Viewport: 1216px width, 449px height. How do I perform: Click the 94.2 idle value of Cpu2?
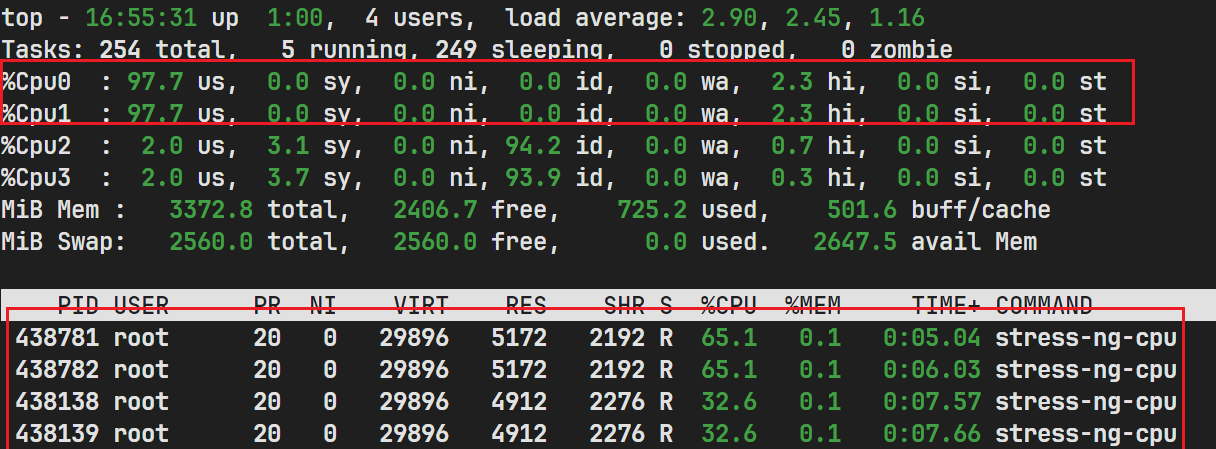(x=540, y=146)
